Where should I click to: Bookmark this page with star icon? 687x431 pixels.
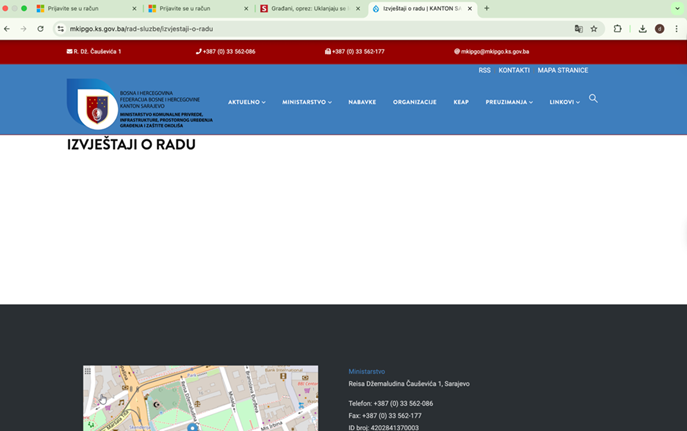tap(593, 29)
